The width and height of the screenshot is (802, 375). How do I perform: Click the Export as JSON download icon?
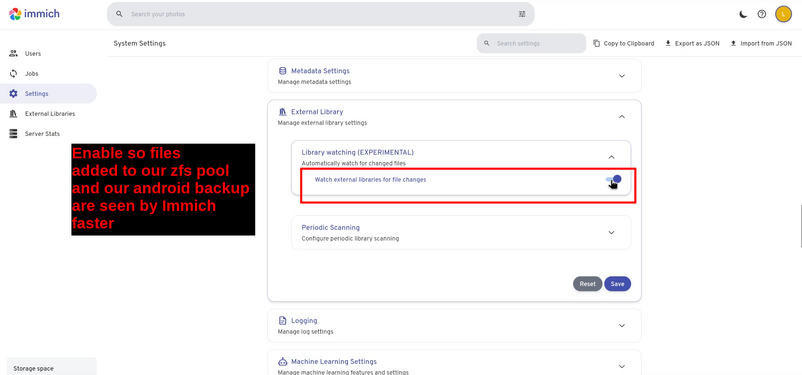tap(667, 43)
